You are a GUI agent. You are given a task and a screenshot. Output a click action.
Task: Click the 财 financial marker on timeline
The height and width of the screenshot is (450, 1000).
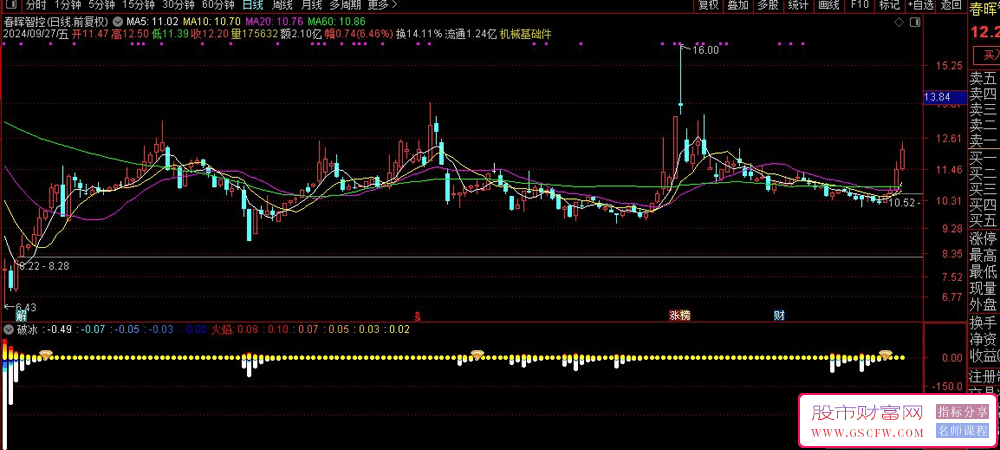[x=779, y=316]
